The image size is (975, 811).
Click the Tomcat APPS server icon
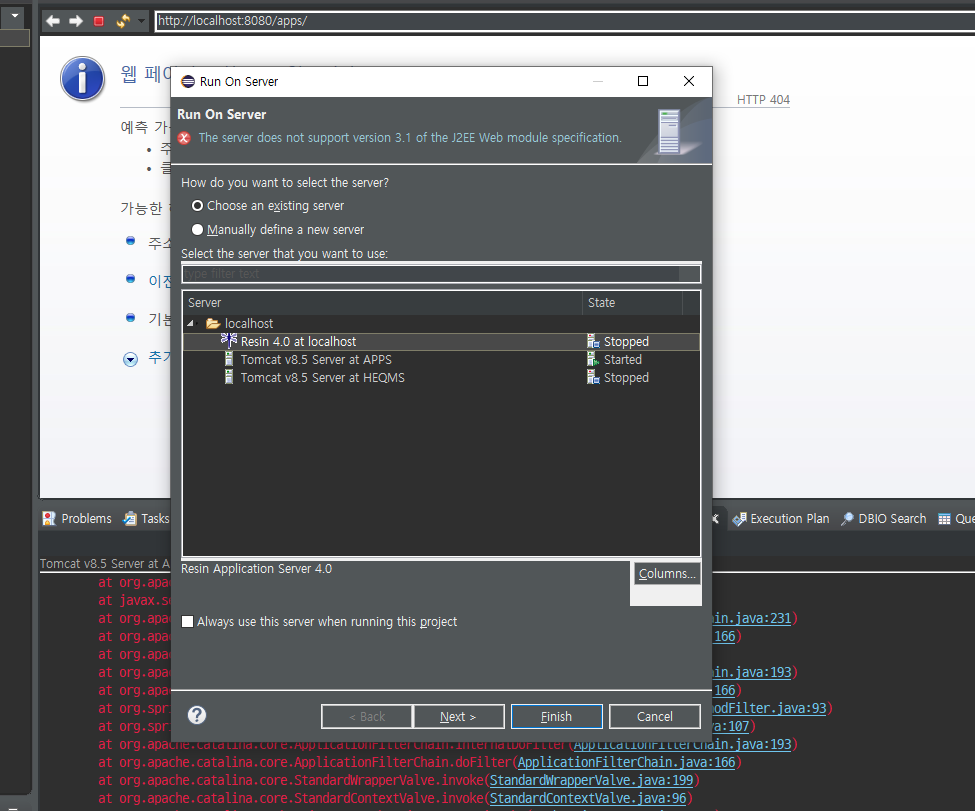[x=230, y=359]
